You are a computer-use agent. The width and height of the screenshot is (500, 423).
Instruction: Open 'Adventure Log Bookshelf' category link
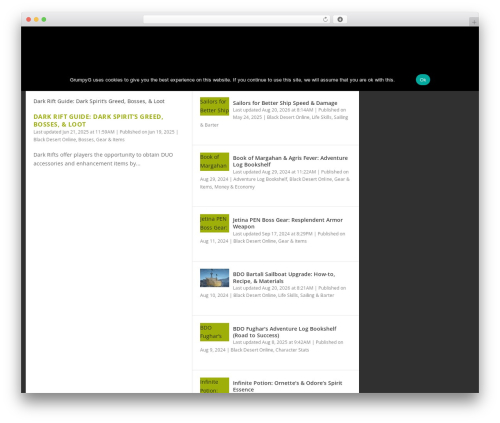(x=260, y=179)
